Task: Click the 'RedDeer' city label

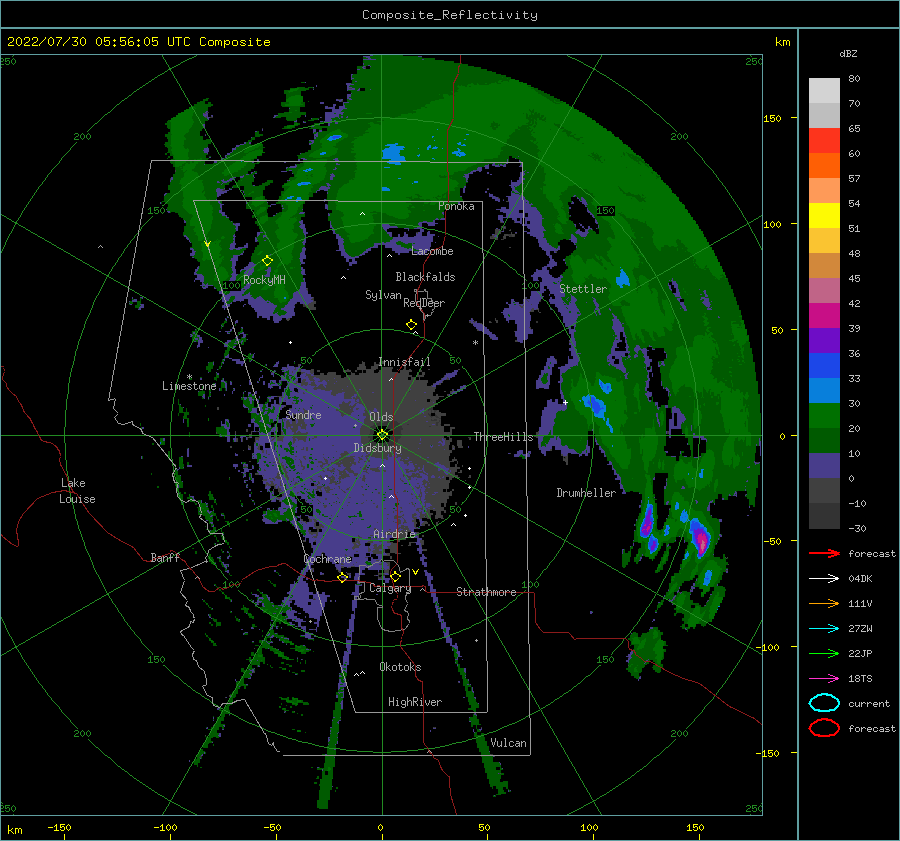Action: (424, 303)
